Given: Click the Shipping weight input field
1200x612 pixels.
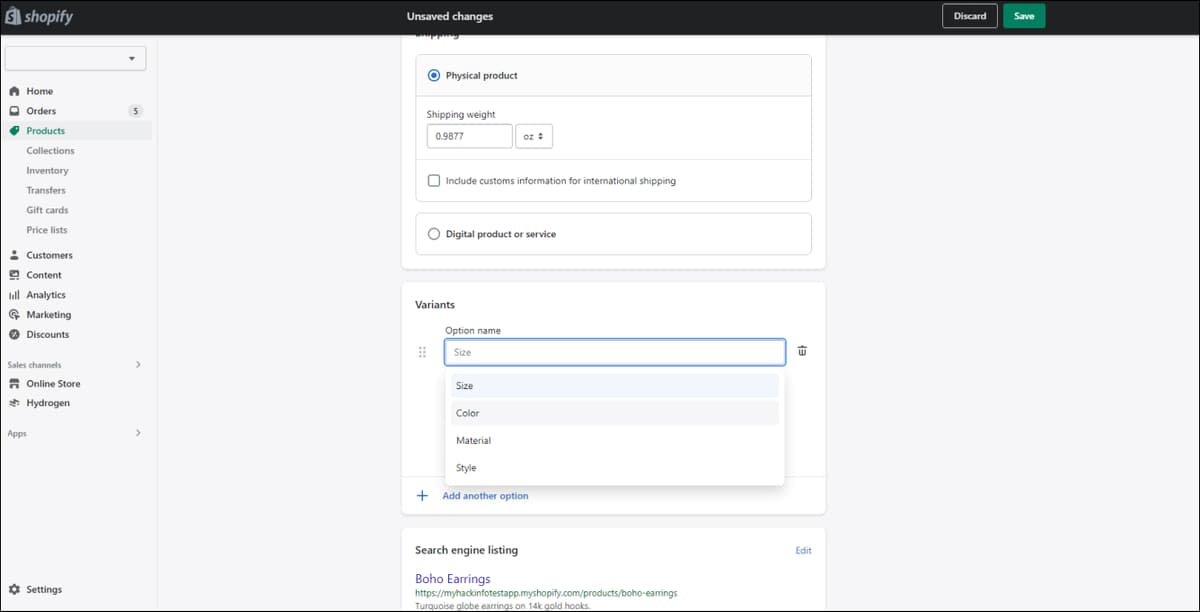Looking at the screenshot, I should tap(469, 136).
